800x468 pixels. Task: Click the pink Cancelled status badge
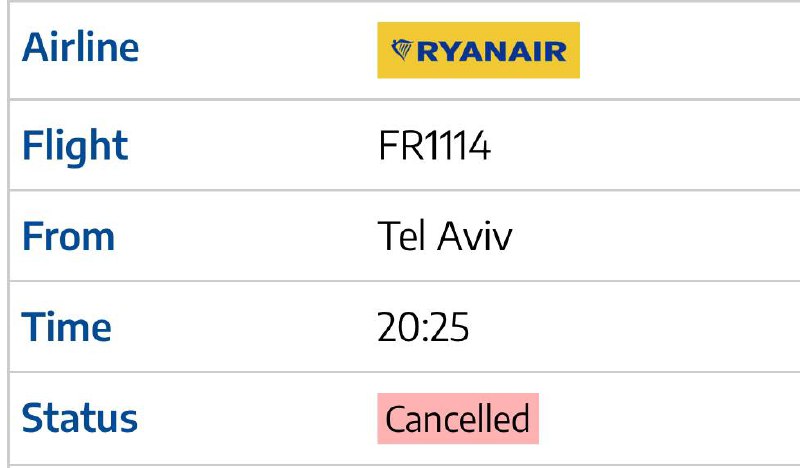point(458,418)
